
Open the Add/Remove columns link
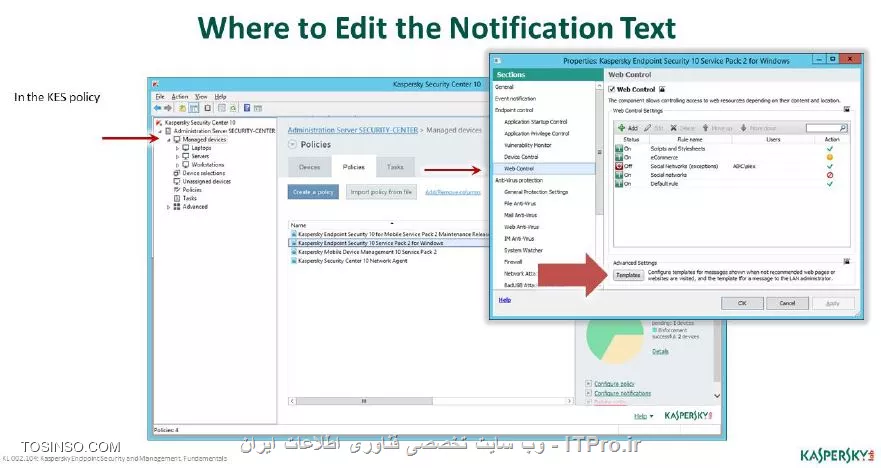452,192
